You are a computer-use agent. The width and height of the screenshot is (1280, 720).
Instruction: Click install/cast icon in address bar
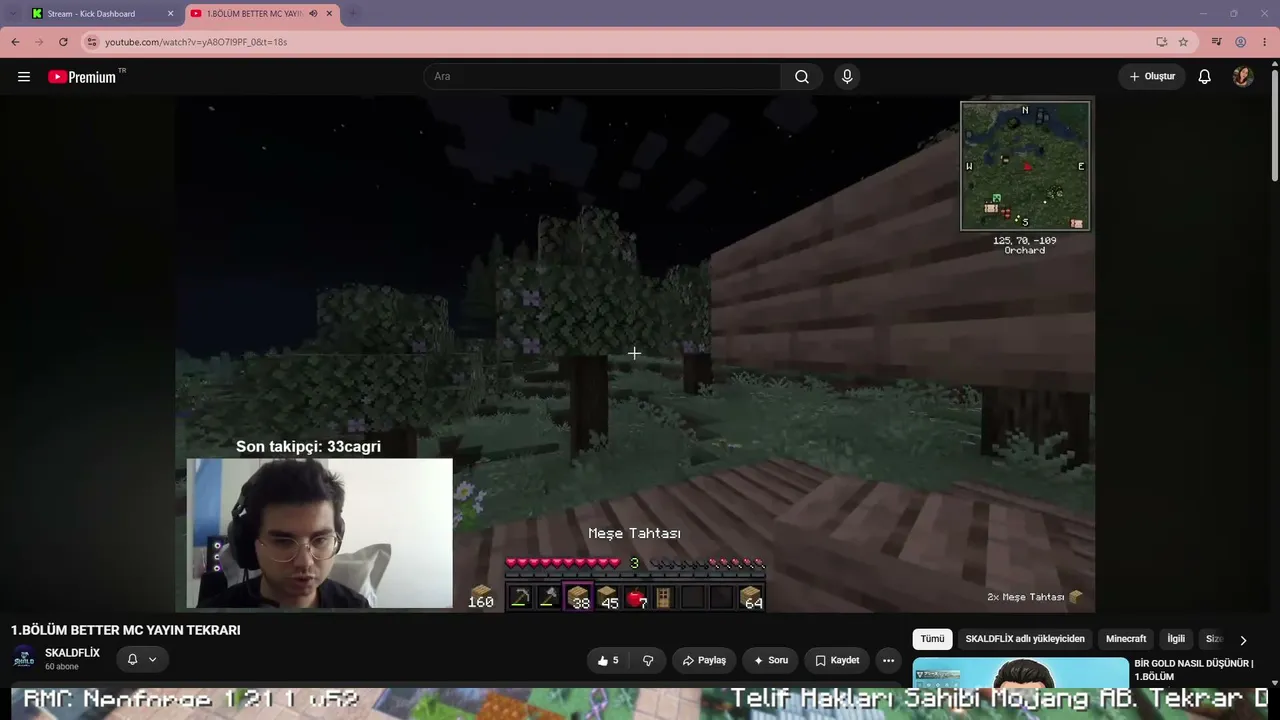pos(1161,42)
